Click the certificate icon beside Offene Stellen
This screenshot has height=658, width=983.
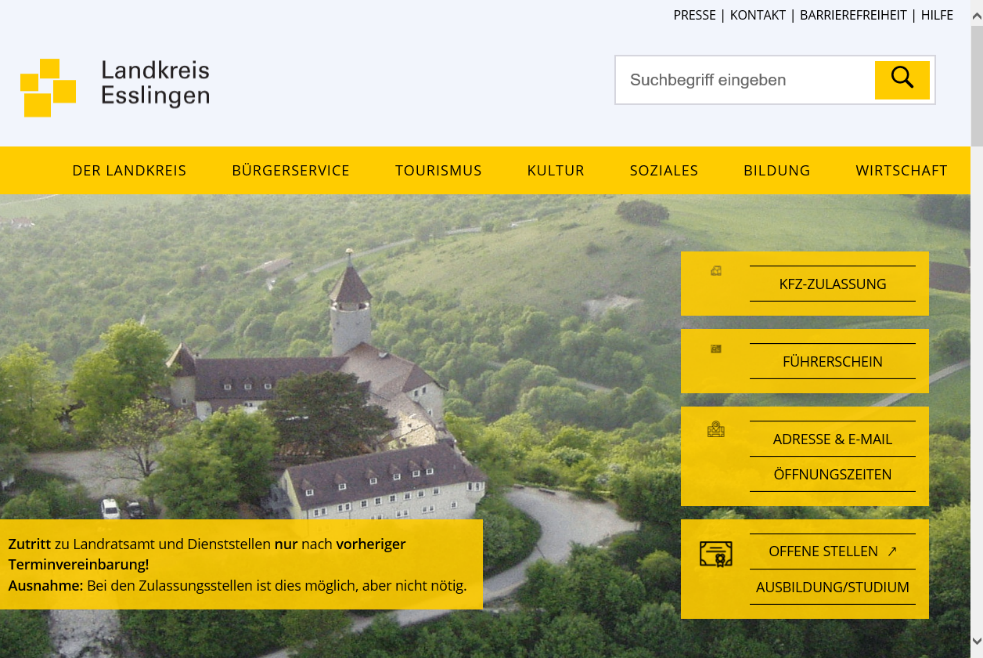(x=716, y=554)
